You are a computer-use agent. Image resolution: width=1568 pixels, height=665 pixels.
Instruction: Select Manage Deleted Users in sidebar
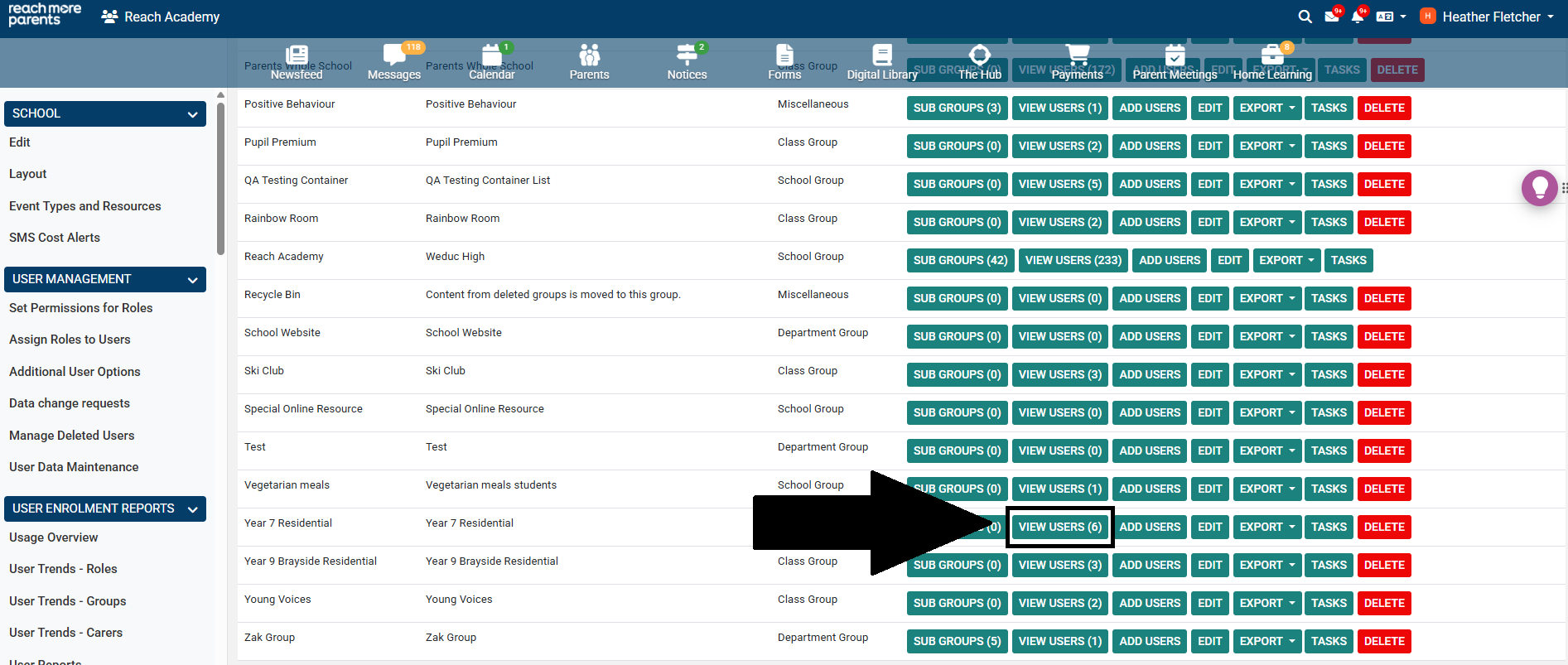click(71, 436)
